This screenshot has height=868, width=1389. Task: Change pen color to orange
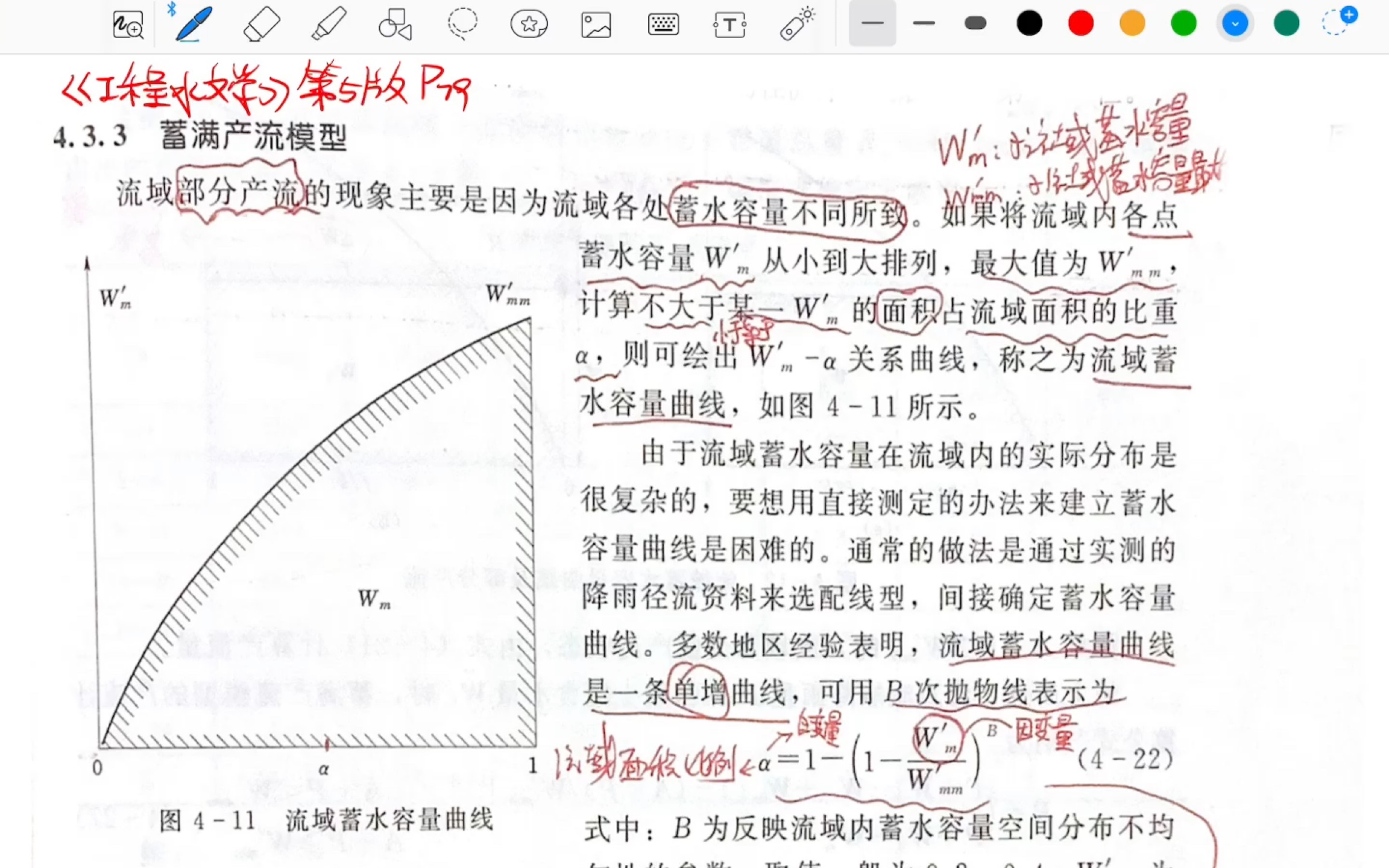point(1132,23)
